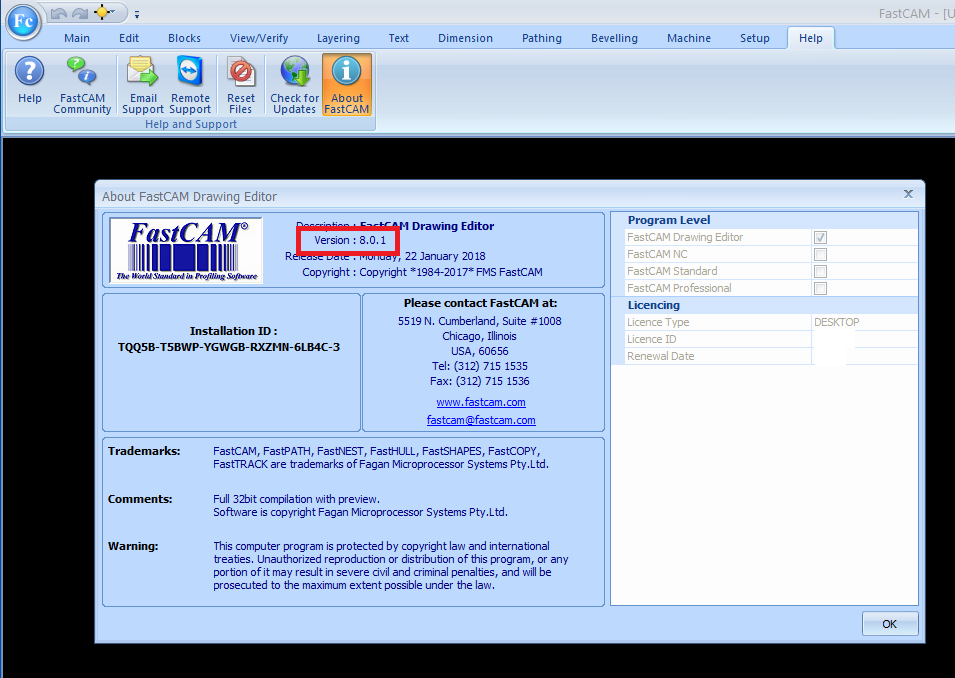
Task: Open the Pathing ribbon tab
Action: click(x=541, y=38)
